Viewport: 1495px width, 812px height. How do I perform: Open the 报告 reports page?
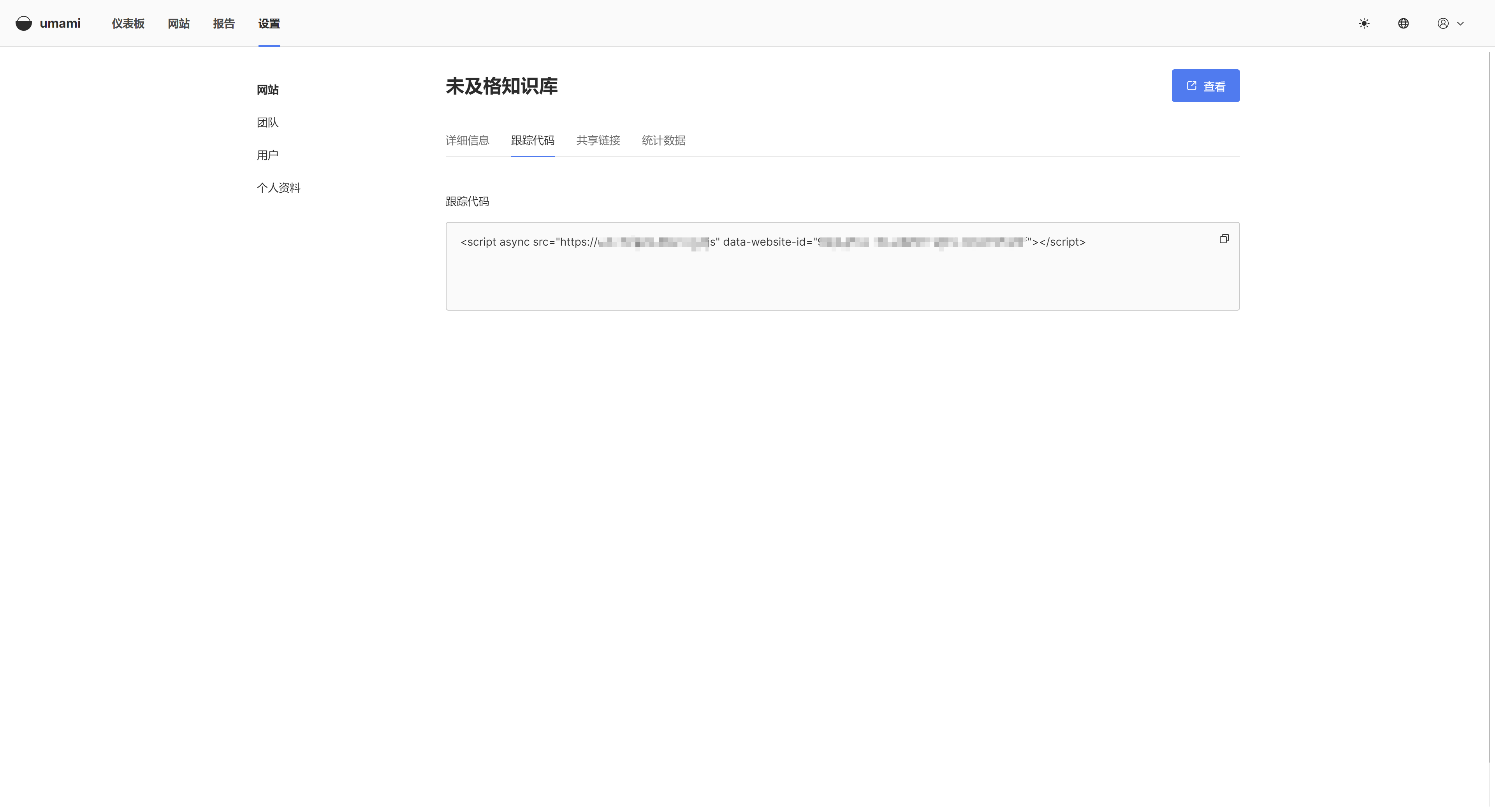(x=223, y=23)
